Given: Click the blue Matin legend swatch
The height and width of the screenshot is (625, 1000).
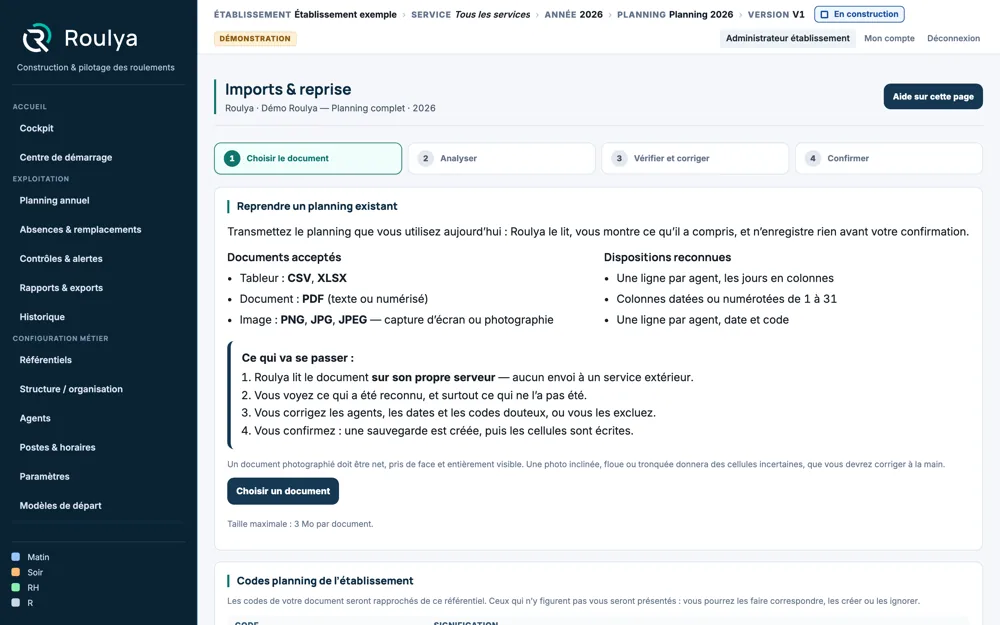Looking at the screenshot, I should tap(16, 557).
